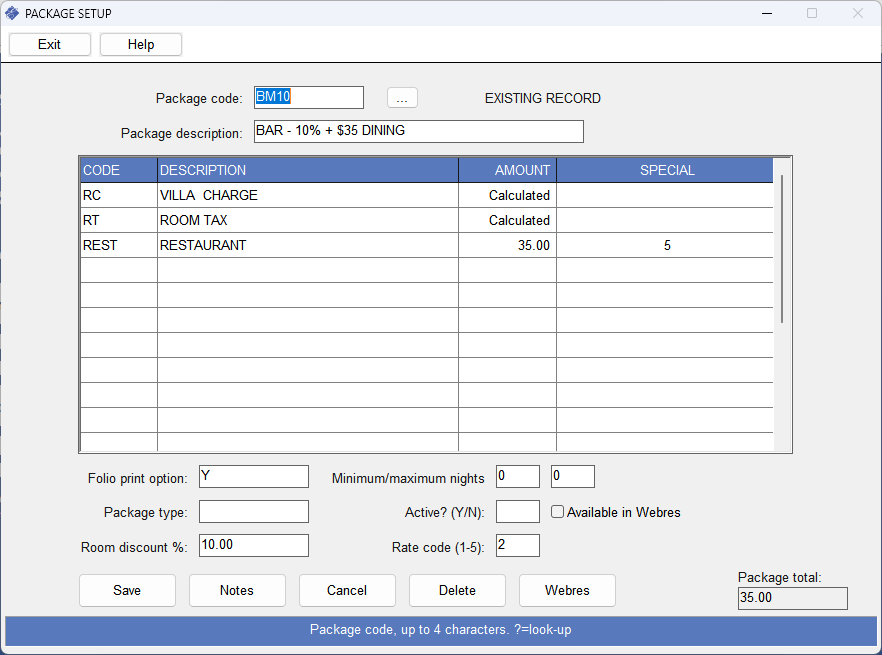Click into the Package description field
Image resolution: width=882 pixels, height=655 pixels.
417,131
